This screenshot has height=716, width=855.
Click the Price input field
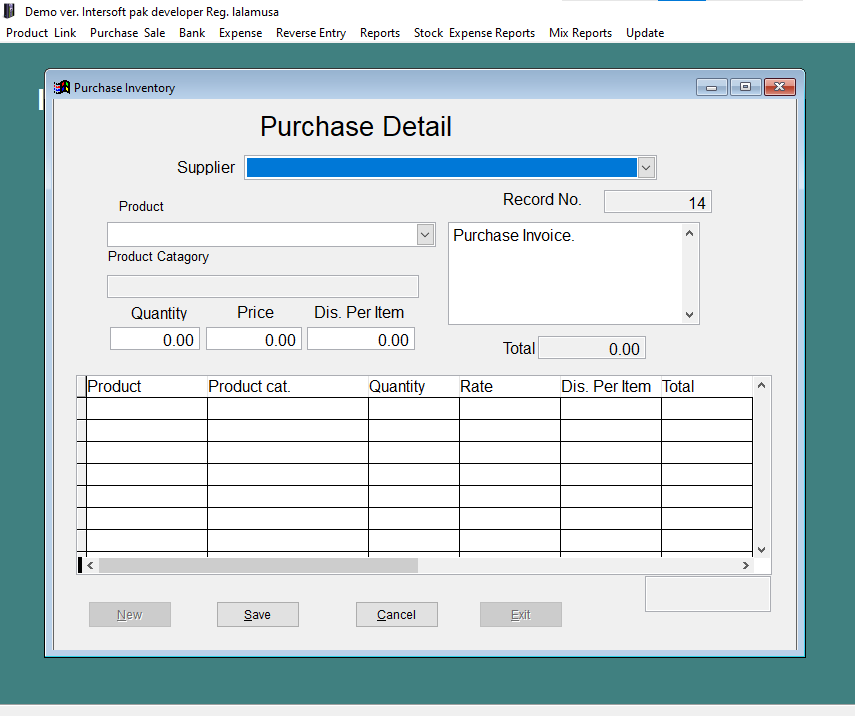pyautogui.click(x=253, y=338)
